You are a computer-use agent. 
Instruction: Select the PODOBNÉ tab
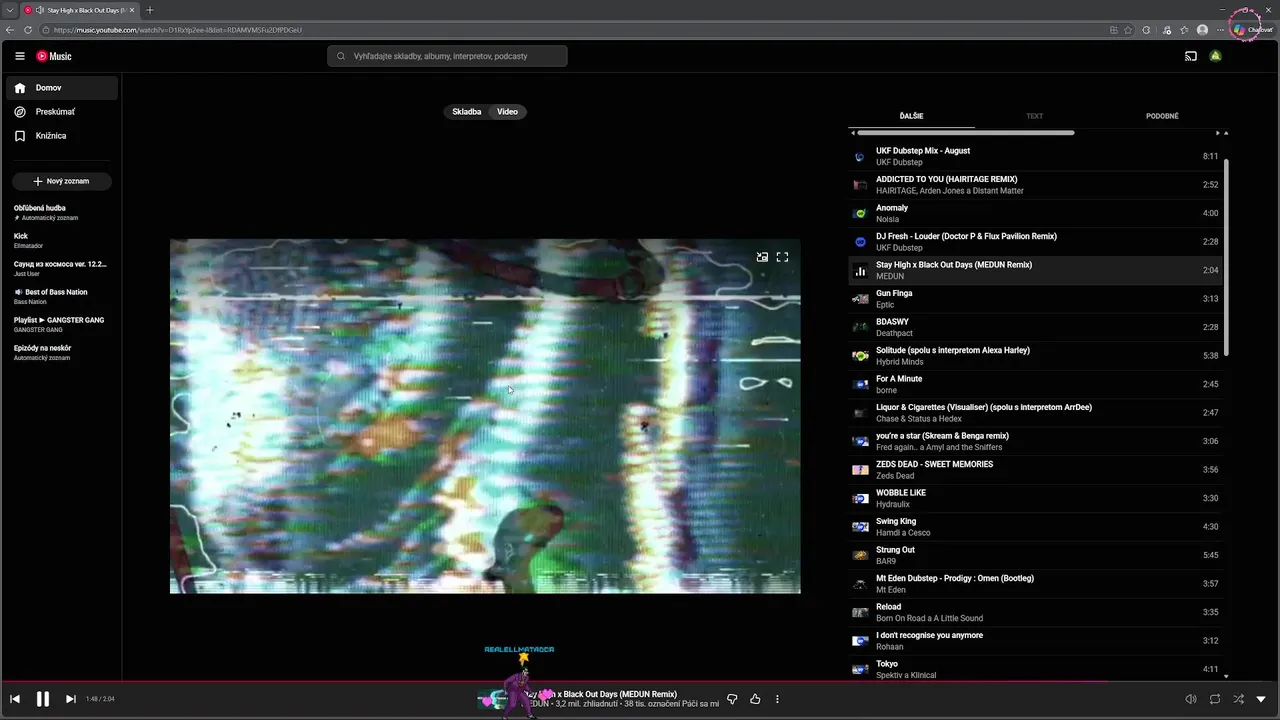tap(1162, 116)
